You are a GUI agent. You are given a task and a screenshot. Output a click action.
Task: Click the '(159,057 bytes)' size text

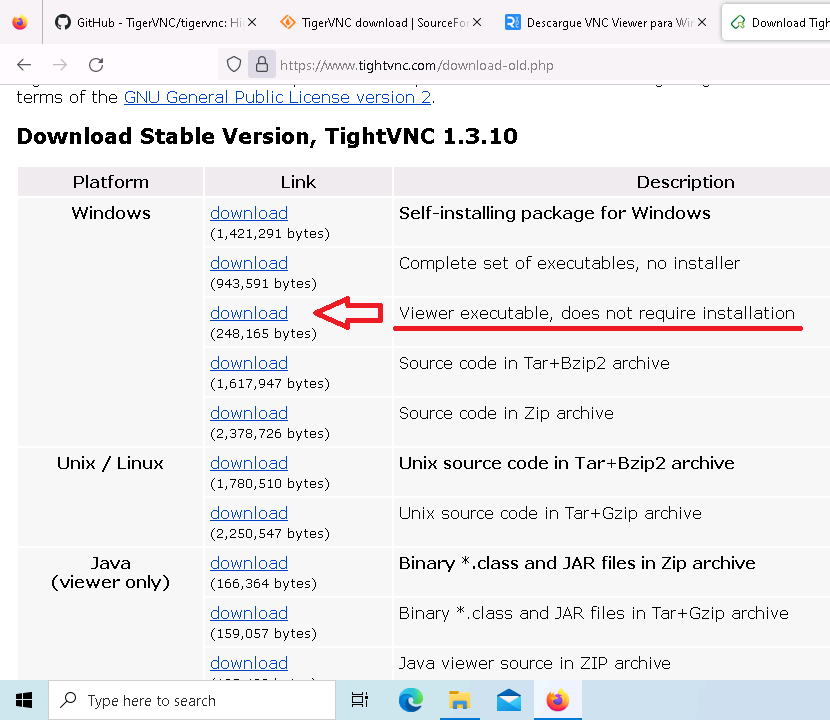264,634
